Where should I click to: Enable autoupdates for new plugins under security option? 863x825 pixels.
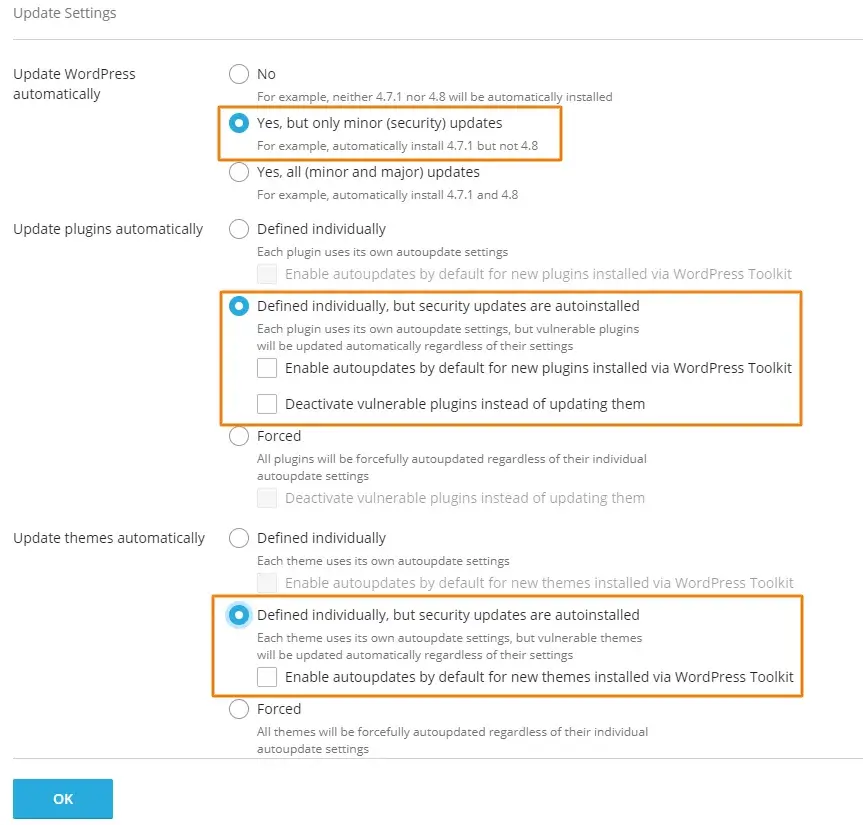point(267,368)
